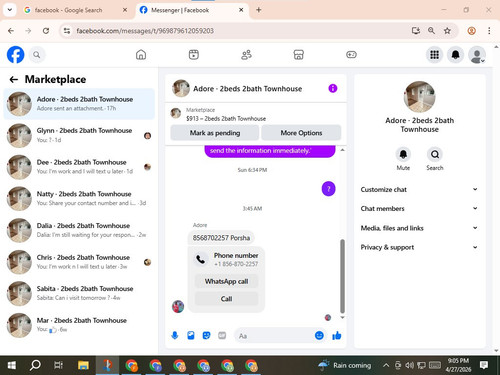Search in this conversation

point(435,154)
